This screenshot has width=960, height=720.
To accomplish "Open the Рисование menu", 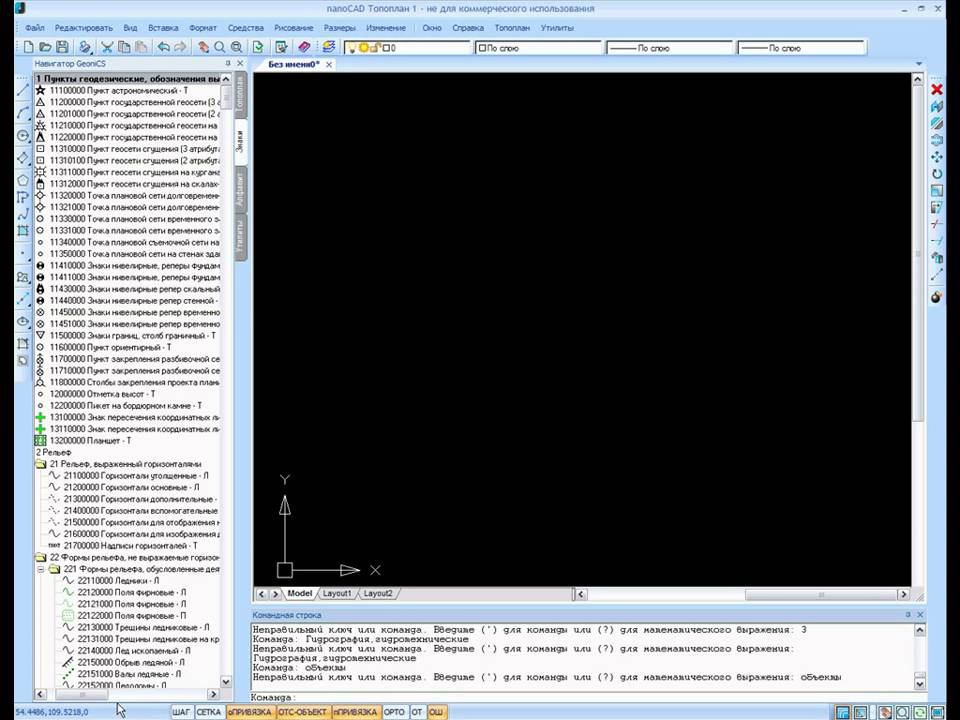I will point(294,28).
